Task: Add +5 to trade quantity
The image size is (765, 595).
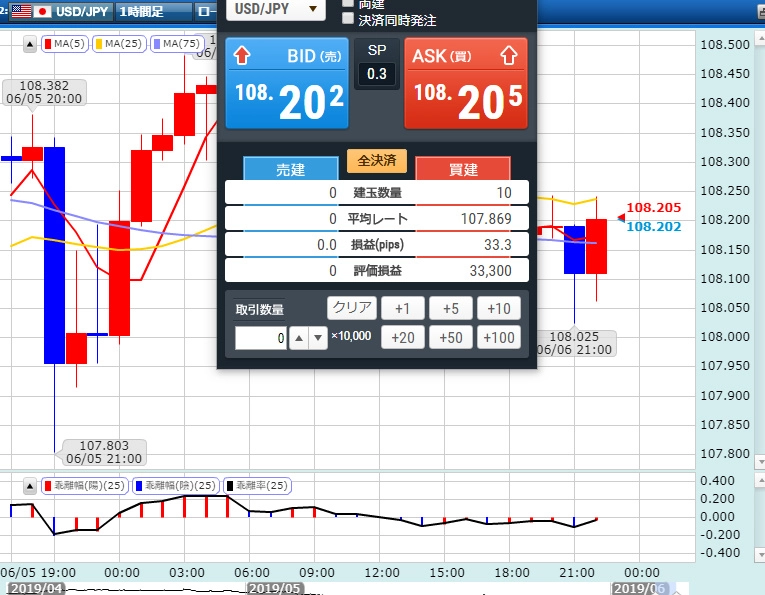Action: pyautogui.click(x=451, y=308)
